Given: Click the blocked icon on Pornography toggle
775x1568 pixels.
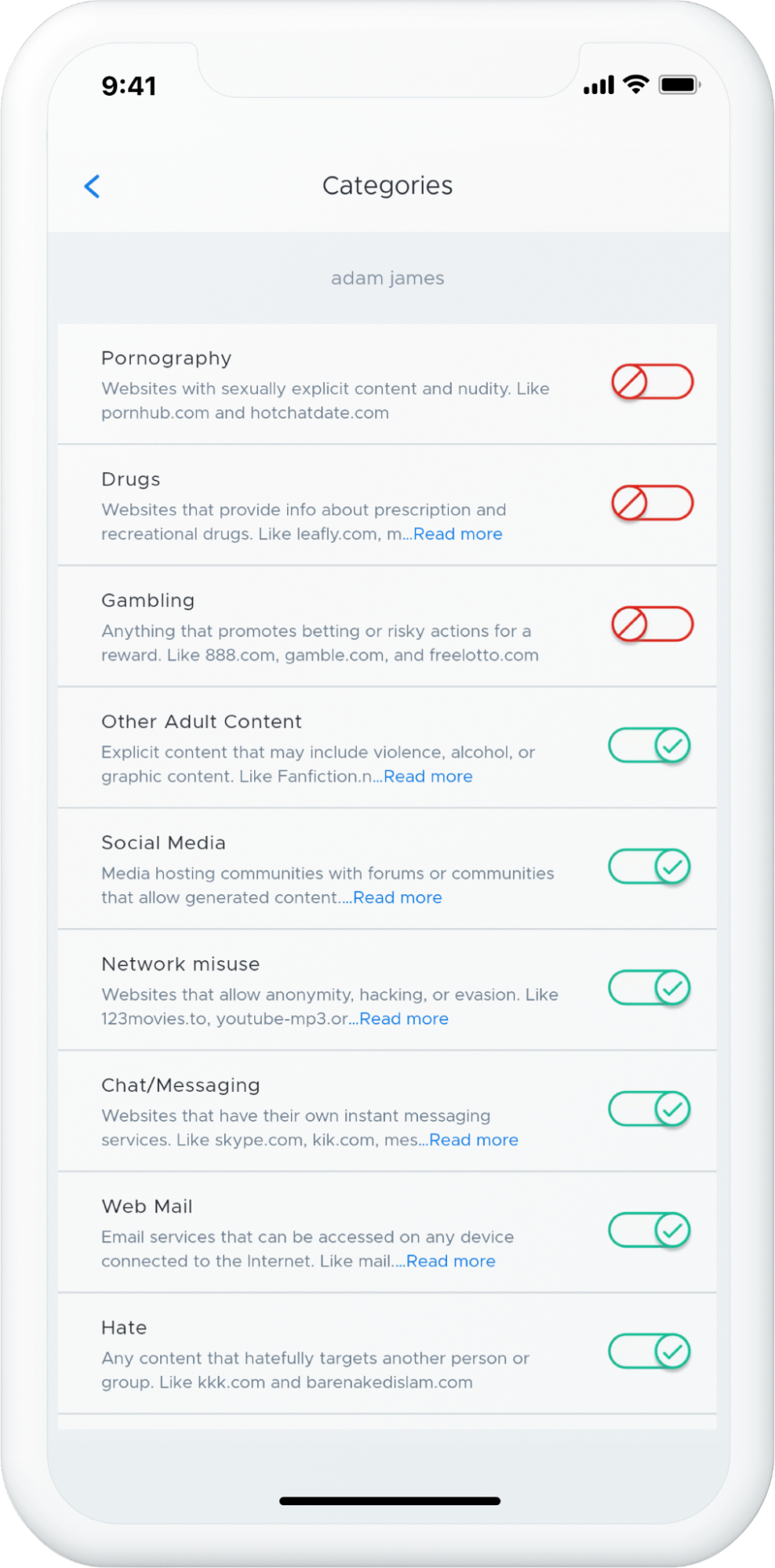Looking at the screenshot, I should coord(631,382).
